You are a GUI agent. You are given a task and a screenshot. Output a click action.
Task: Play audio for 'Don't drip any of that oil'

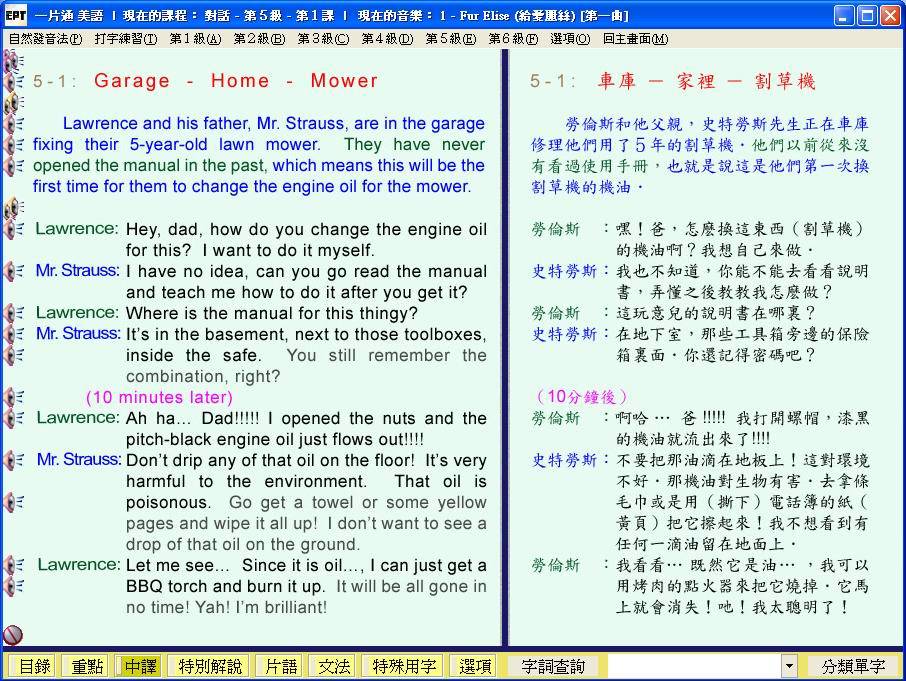pyautogui.click(x=13, y=460)
